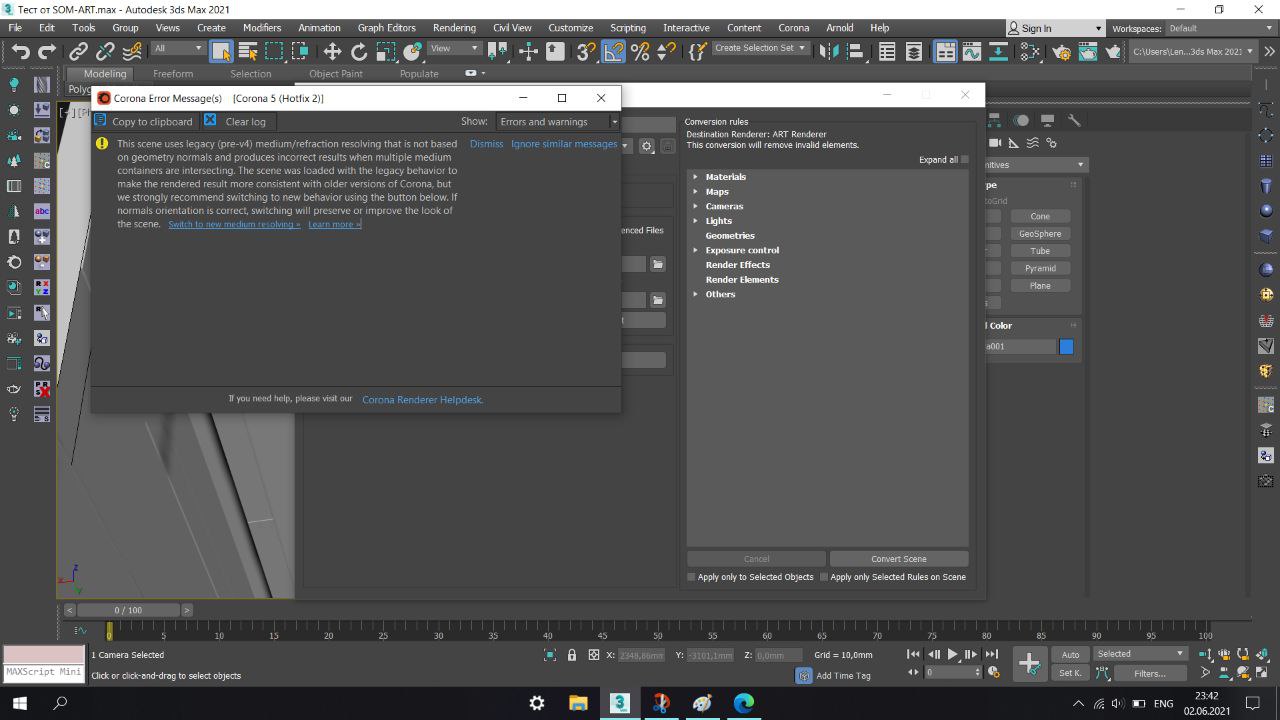Click the Go to End playback button
This screenshot has width=1280, height=720.
(991, 655)
